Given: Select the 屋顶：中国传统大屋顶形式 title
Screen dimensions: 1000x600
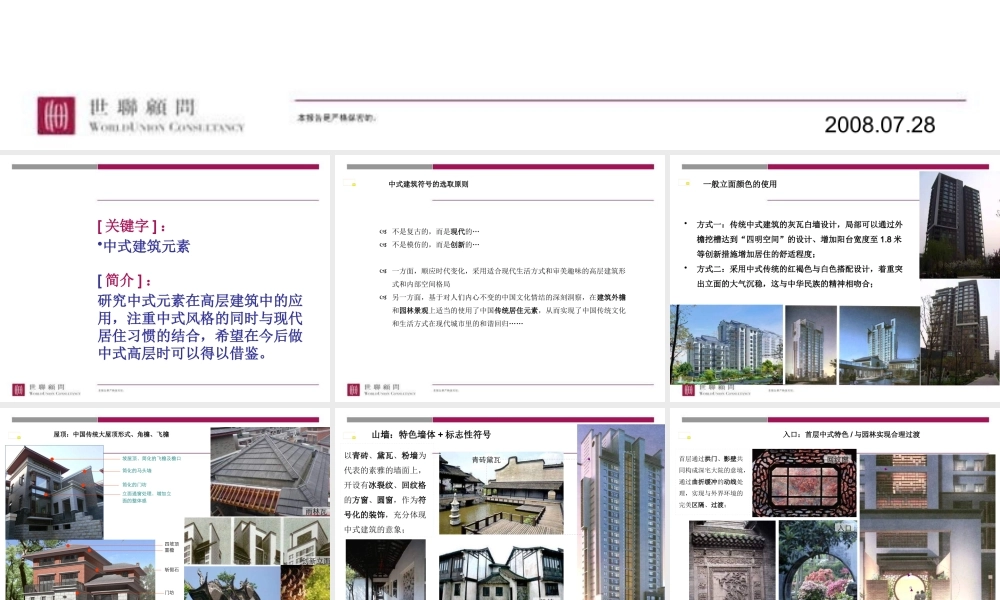Looking at the screenshot, I should tap(111, 434).
